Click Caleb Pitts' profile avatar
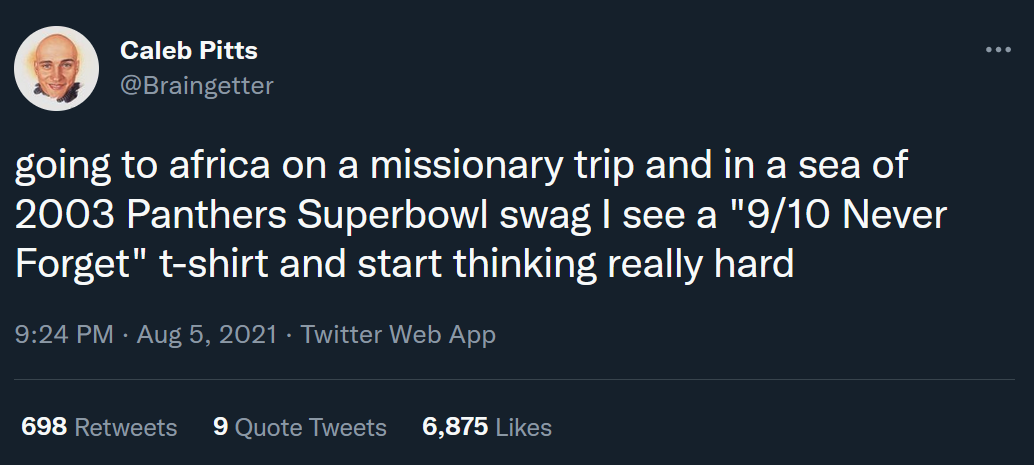1034x465 pixels. 56,68
